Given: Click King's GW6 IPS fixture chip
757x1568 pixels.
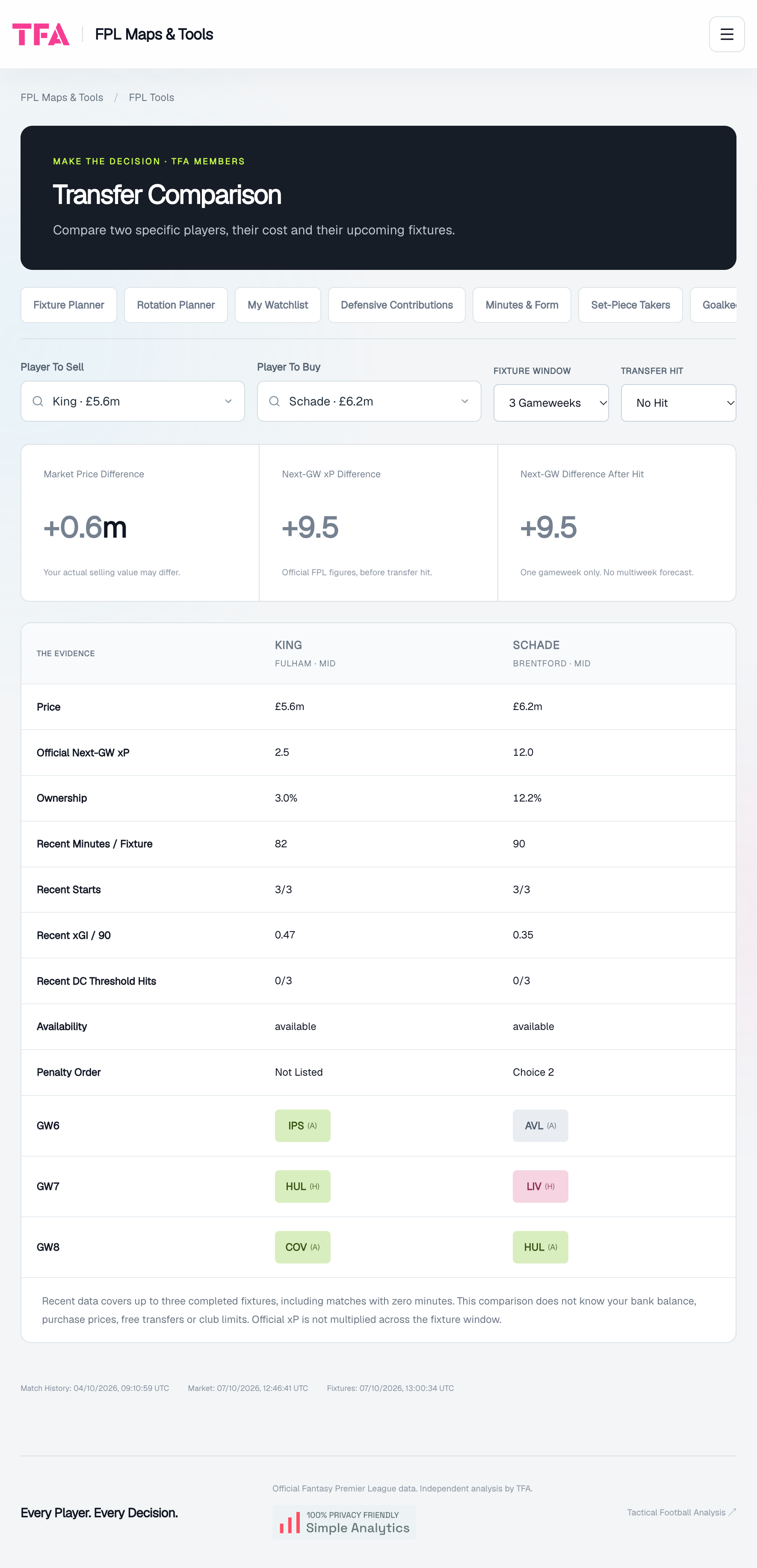Looking at the screenshot, I should point(302,1125).
